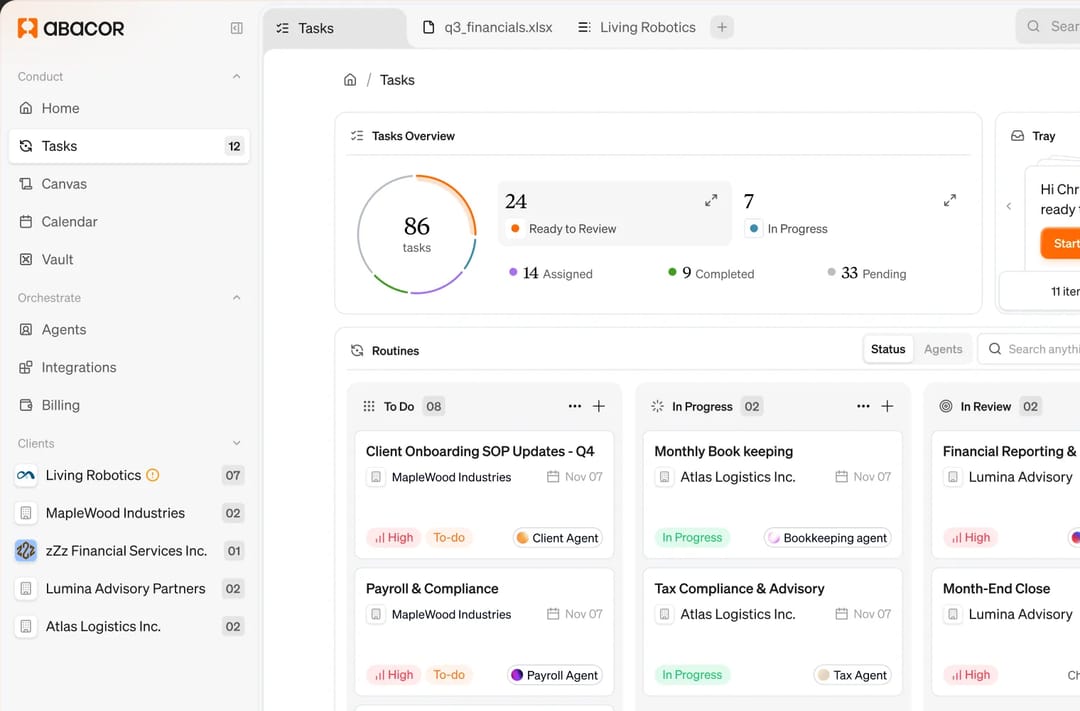Click High tag on Payroll & Compliance

pyautogui.click(x=394, y=675)
